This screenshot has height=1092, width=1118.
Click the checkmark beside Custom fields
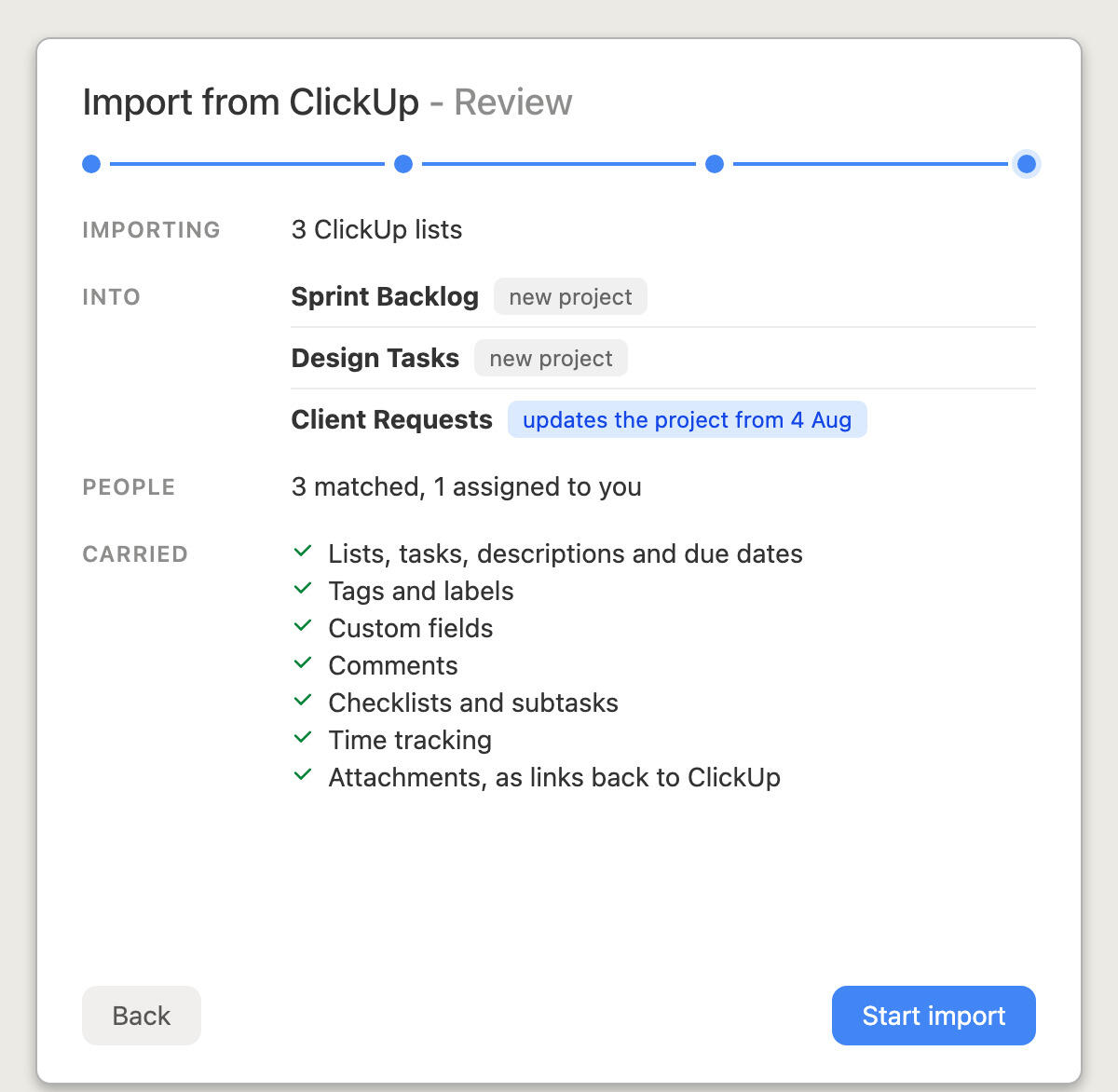(302, 626)
